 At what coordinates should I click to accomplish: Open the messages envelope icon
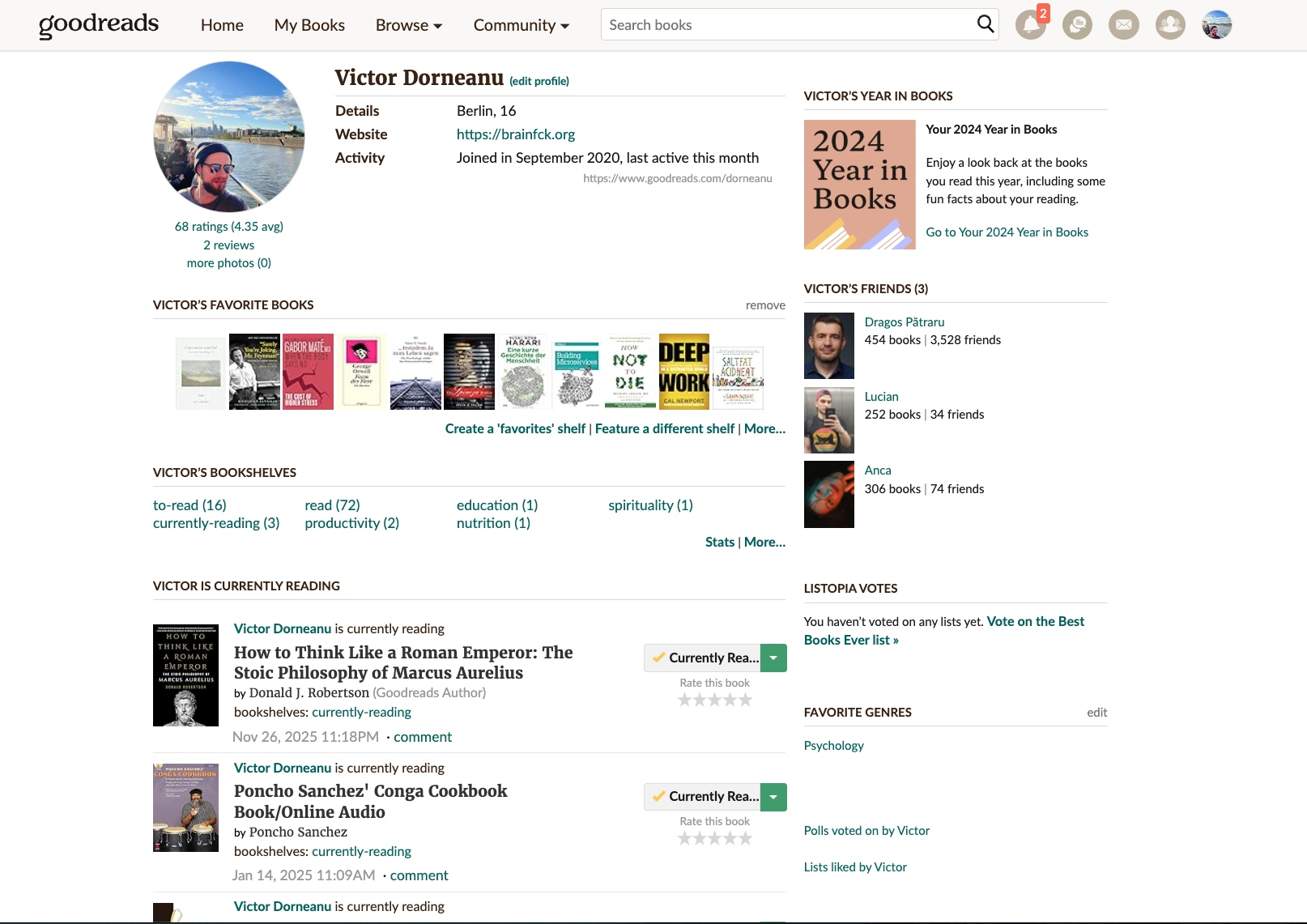click(x=1123, y=25)
